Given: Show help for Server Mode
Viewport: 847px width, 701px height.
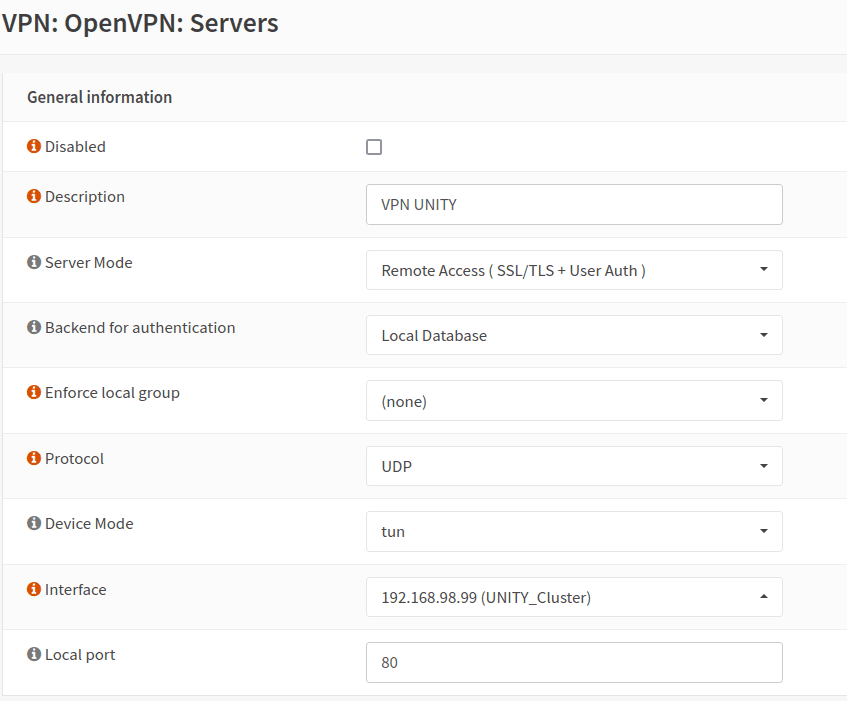Looking at the screenshot, I should [x=34, y=263].
